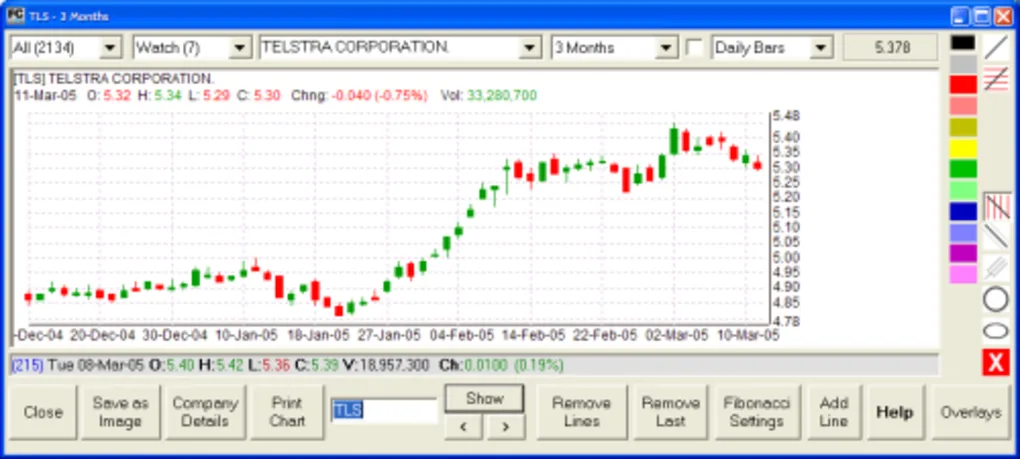Select the single trend line drawing tool
Image resolution: width=1020 pixels, height=459 pixels.
(x=995, y=47)
